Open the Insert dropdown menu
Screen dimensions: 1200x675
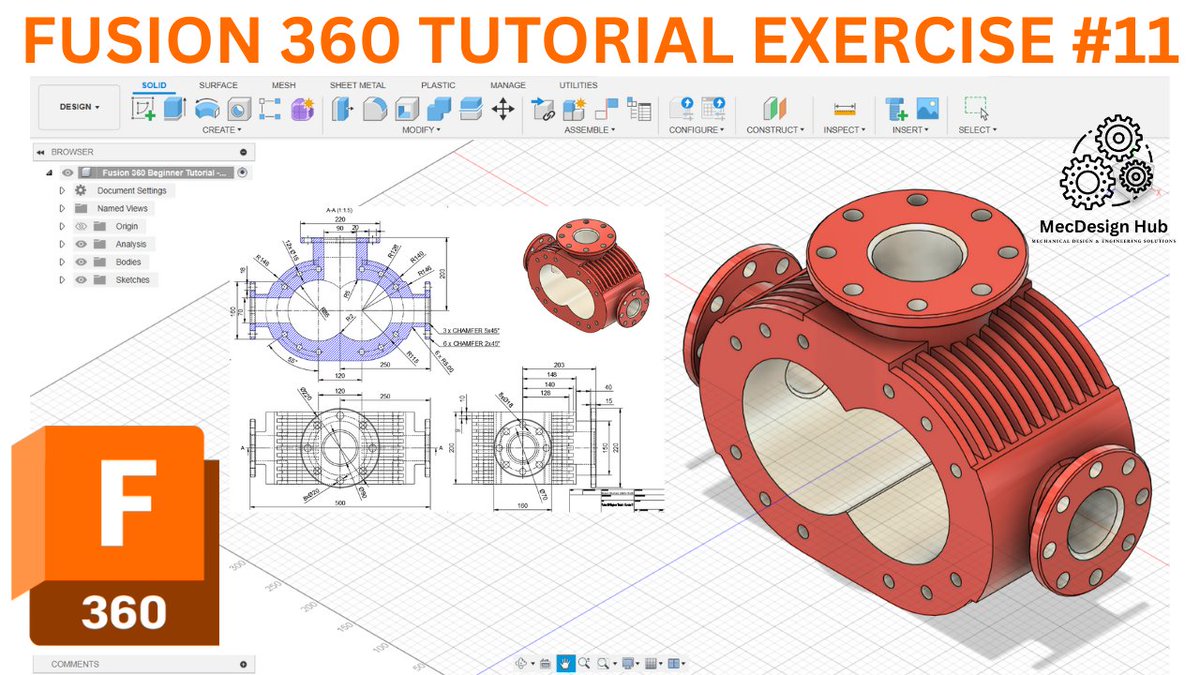pos(911,130)
